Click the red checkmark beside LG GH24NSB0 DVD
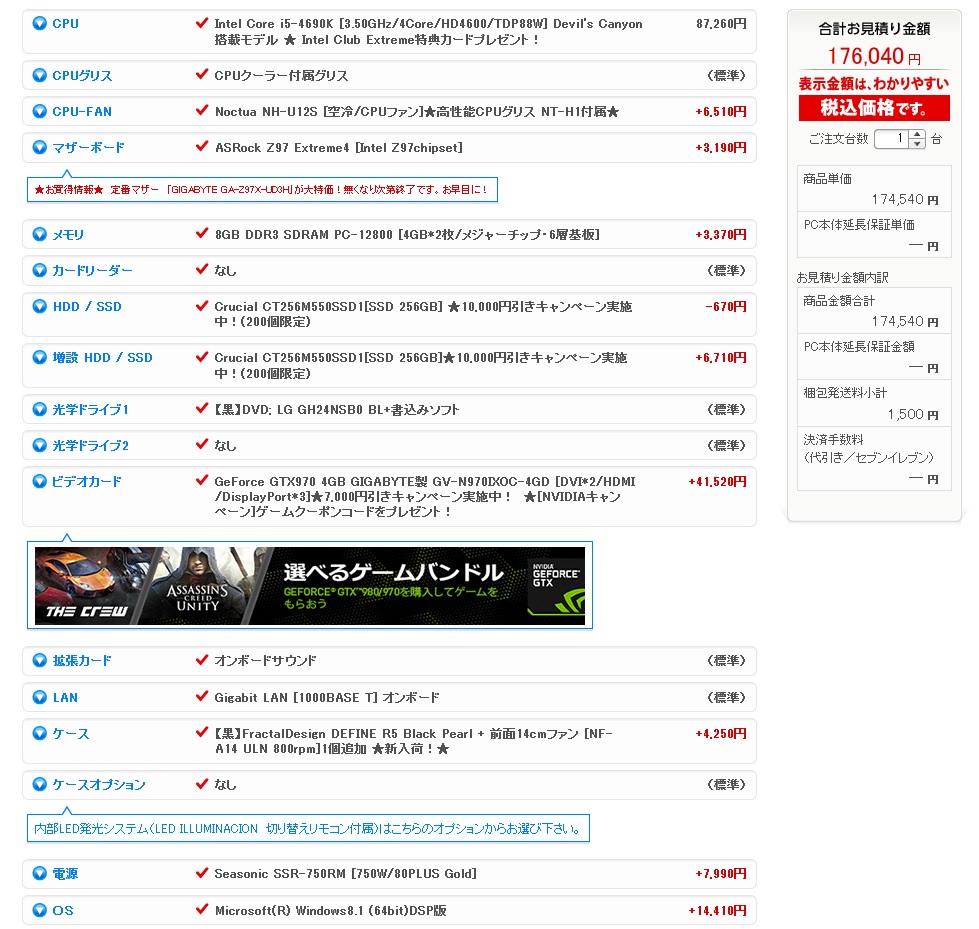This screenshot has height=929, width=979. pos(202,408)
